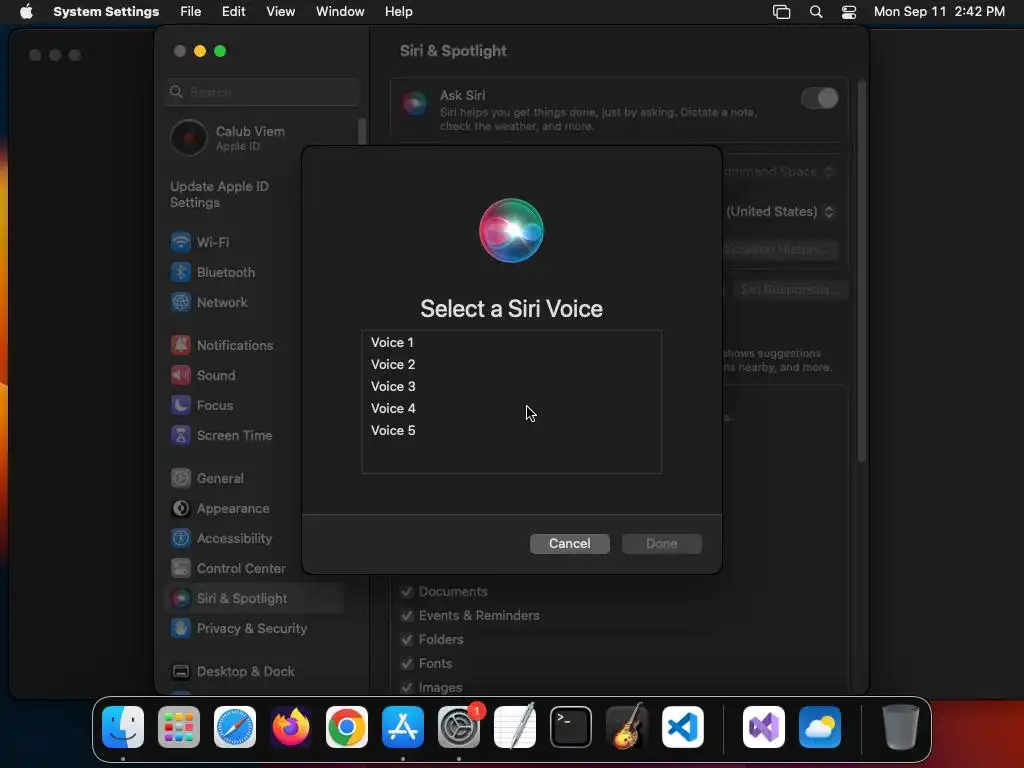The image size is (1024, 768).
Task: Open Finder from the Dock
Action: tap(123, 727)
